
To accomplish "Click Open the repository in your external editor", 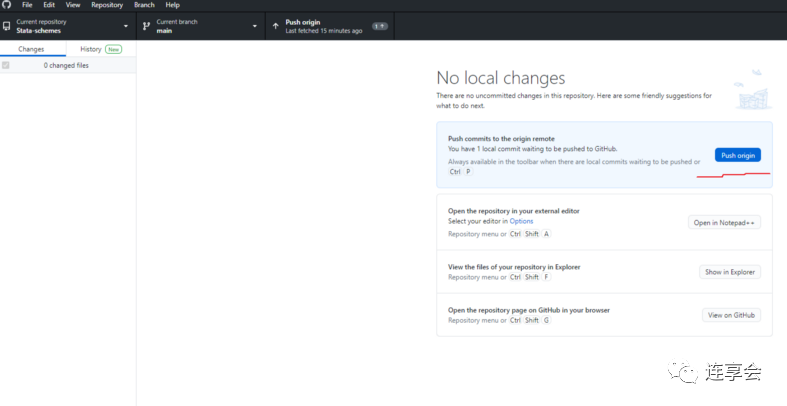I will point(514,211).
